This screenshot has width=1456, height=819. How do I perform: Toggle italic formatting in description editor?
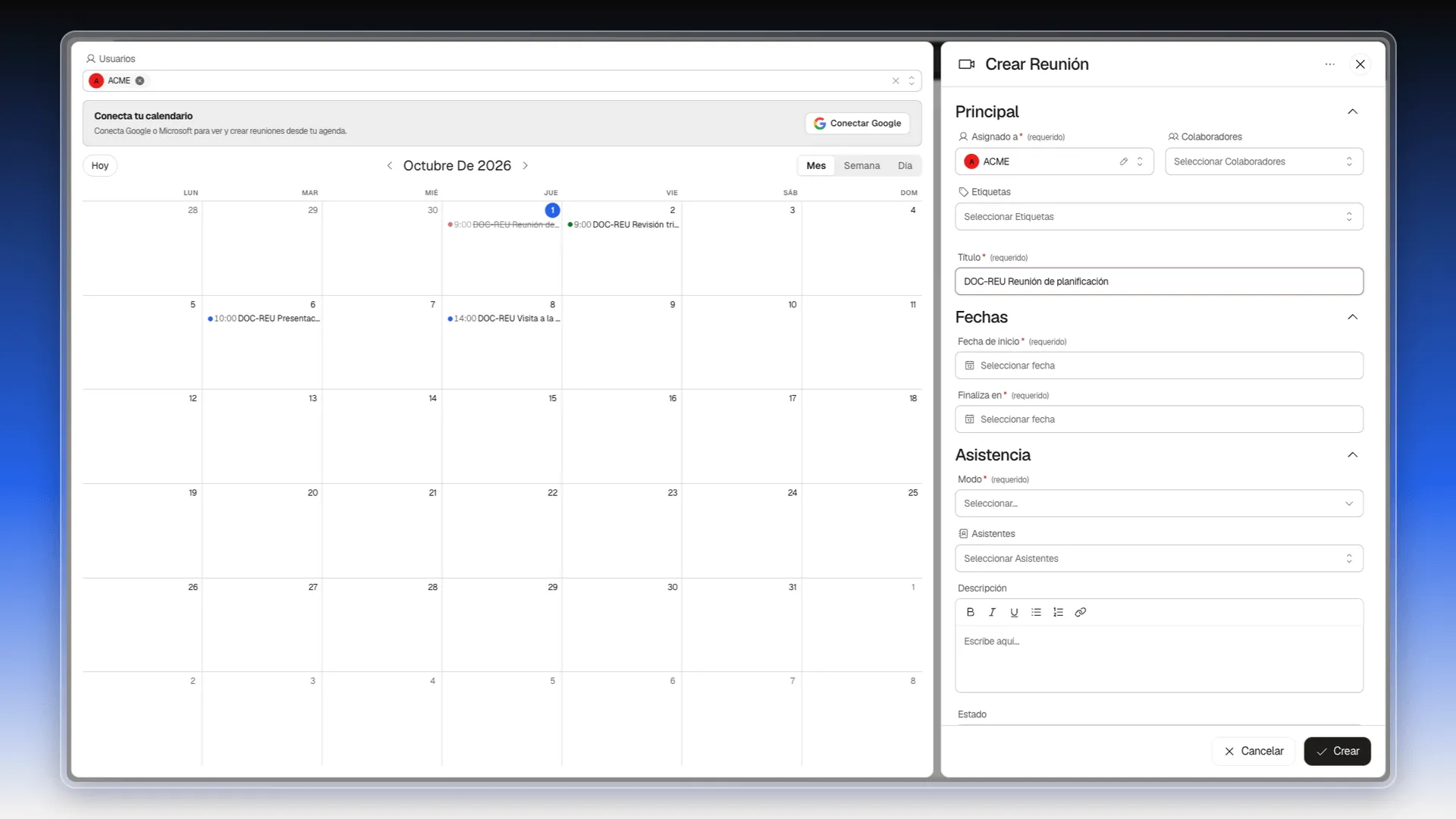992,612
